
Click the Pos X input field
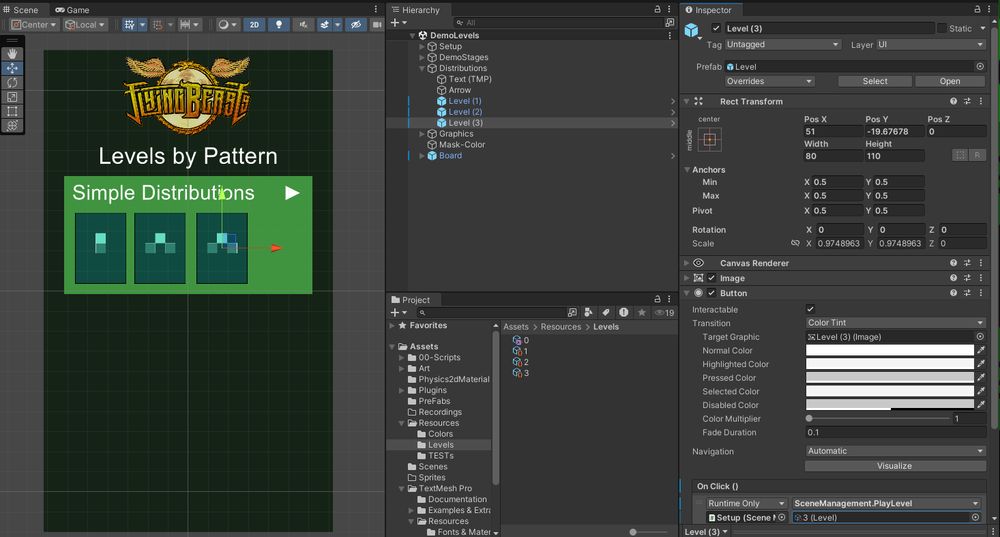(x=831, y=131)
